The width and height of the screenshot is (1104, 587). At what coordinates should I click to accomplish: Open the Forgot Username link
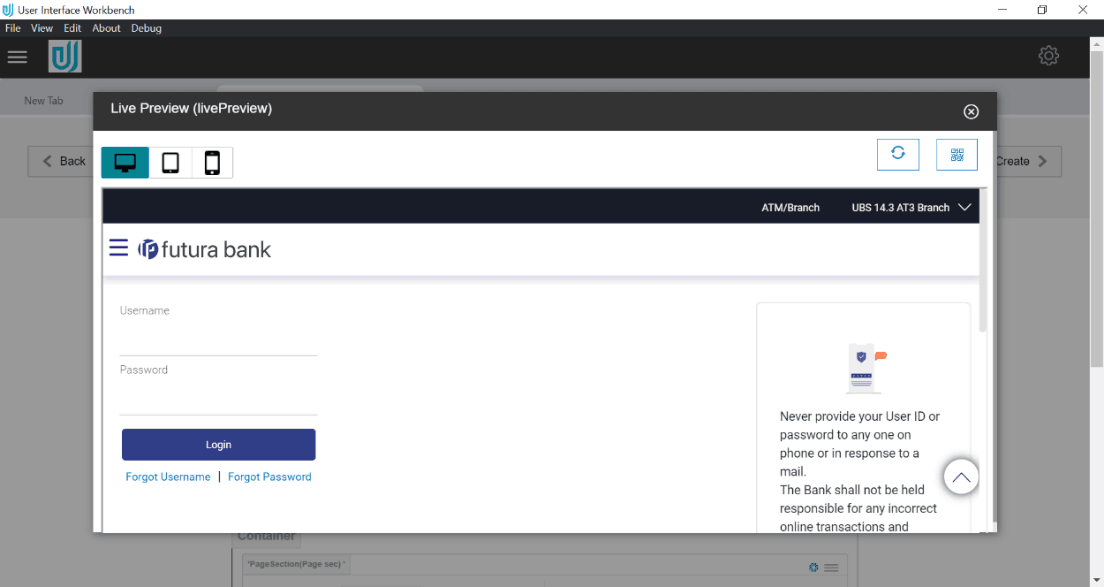167,477
